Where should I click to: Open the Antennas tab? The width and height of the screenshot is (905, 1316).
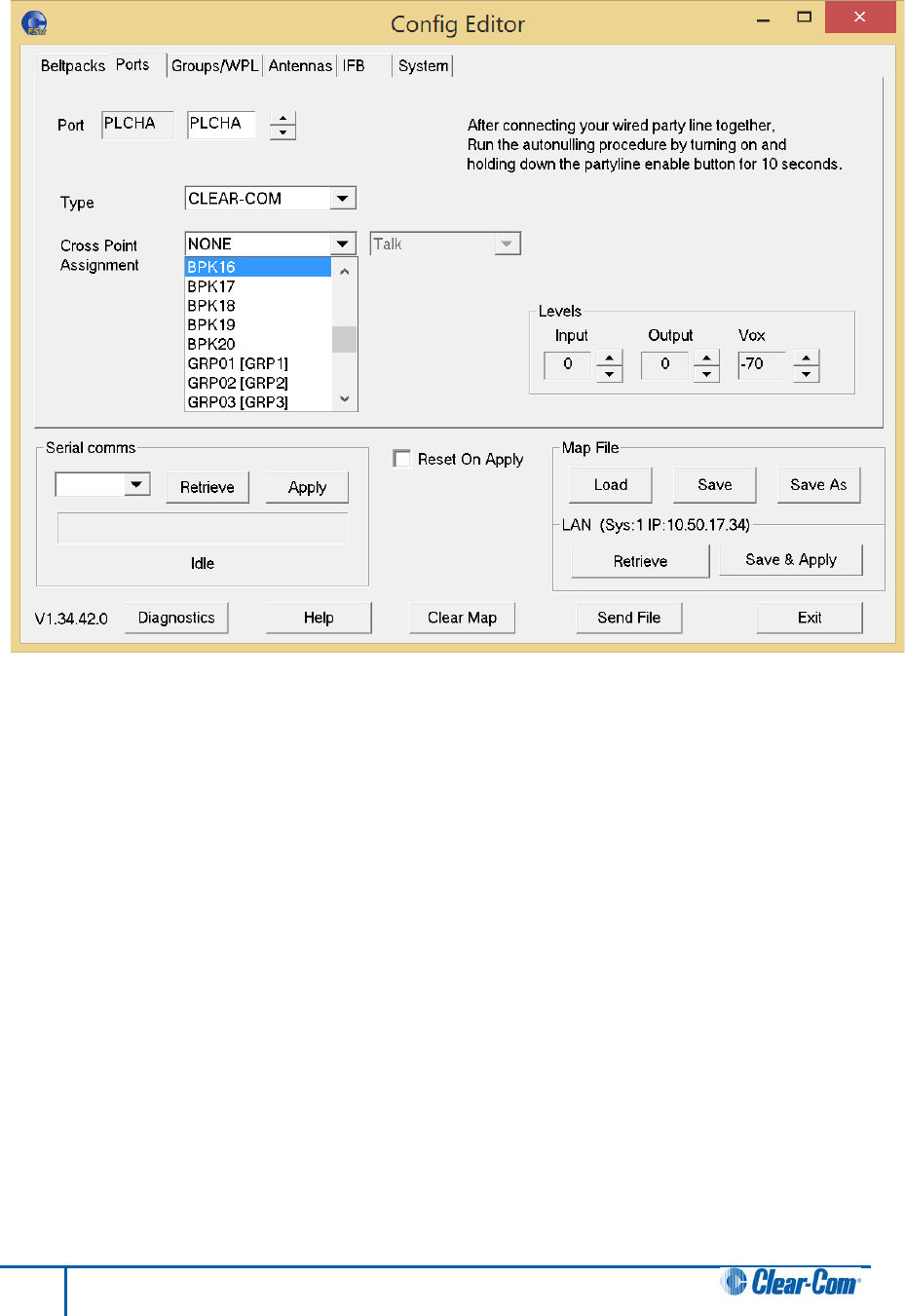[300, 65]
